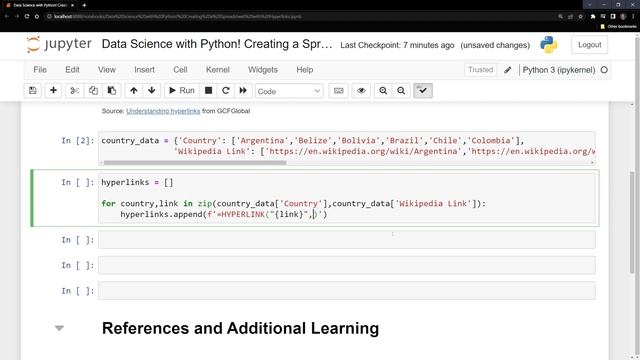Click the browser forward arrow
Image resolution: width=640 pixels, height=360 pixels.
pyautogui.click(x=17, y=16)
